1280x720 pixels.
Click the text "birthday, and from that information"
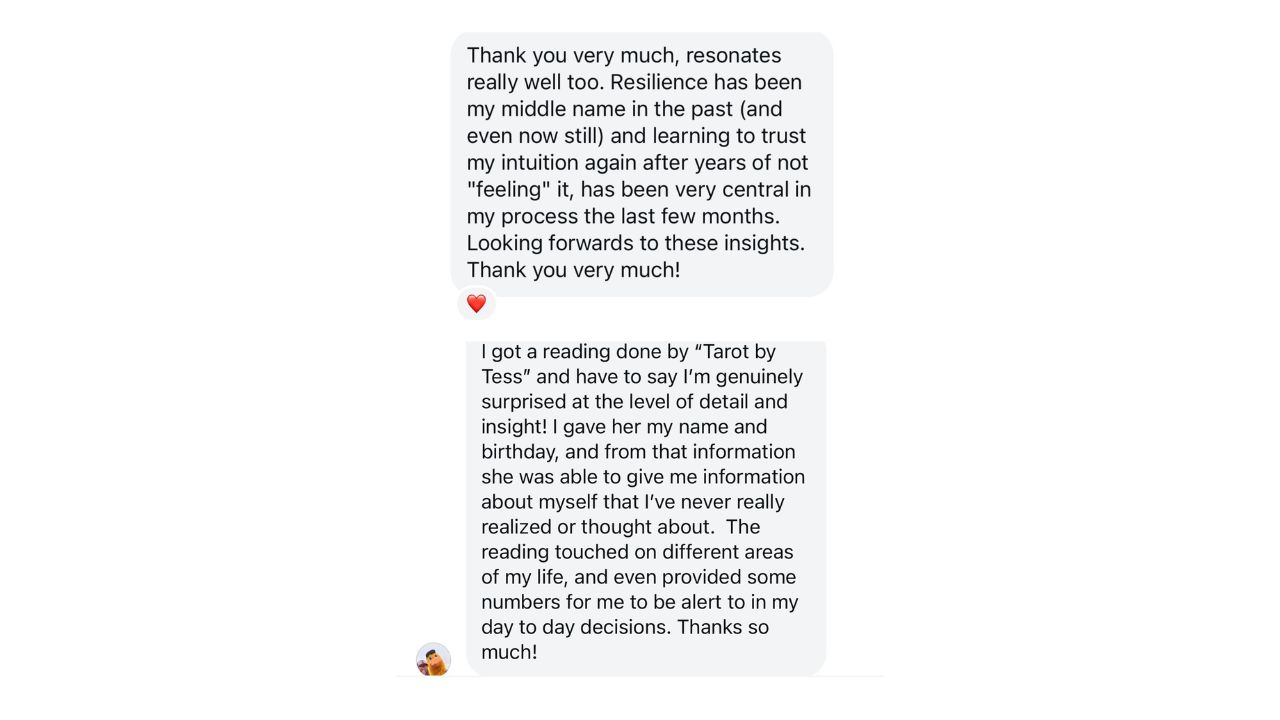[x=638, y=452]
